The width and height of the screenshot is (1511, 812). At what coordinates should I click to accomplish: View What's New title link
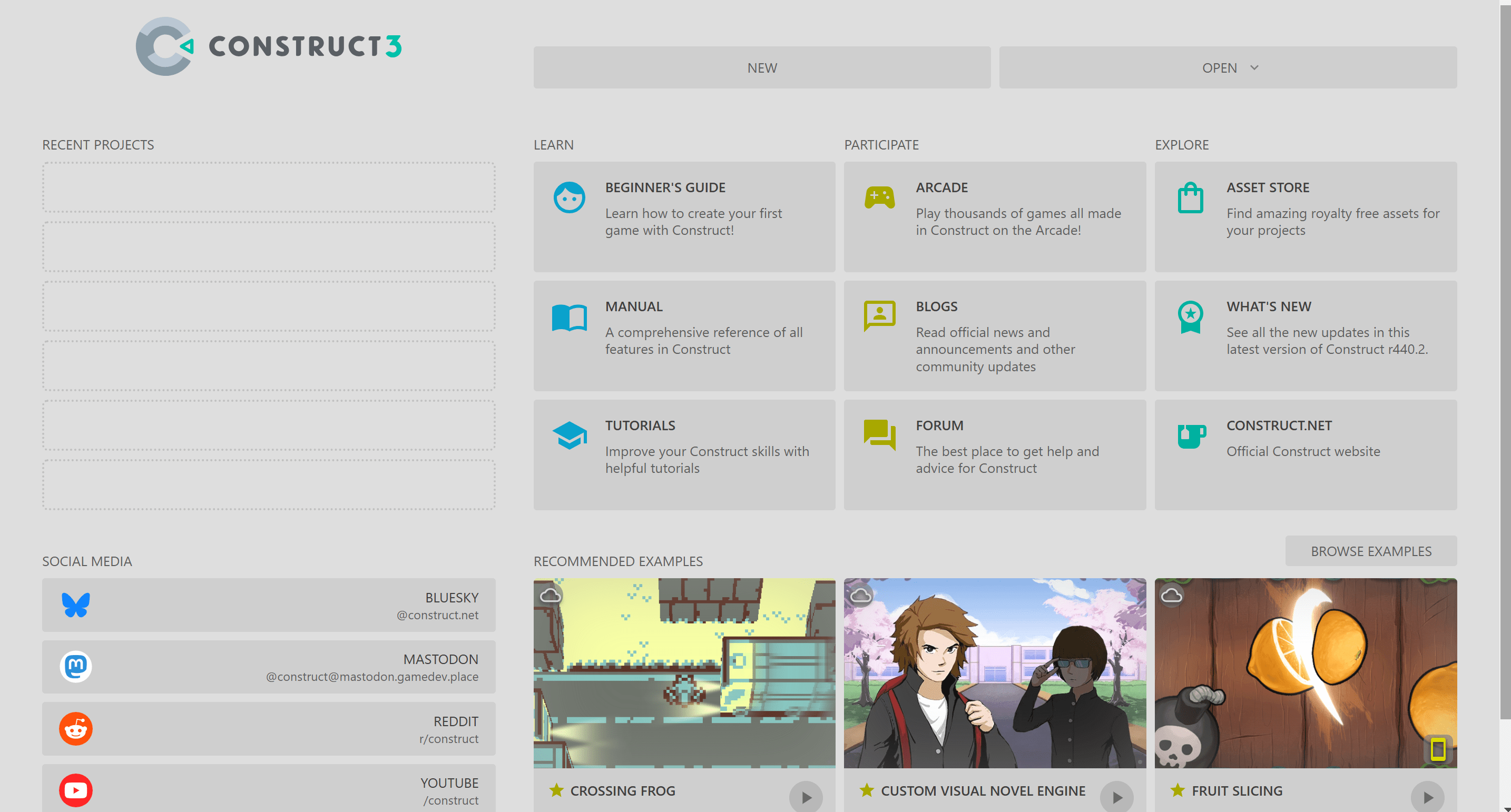pos(1269,306)
